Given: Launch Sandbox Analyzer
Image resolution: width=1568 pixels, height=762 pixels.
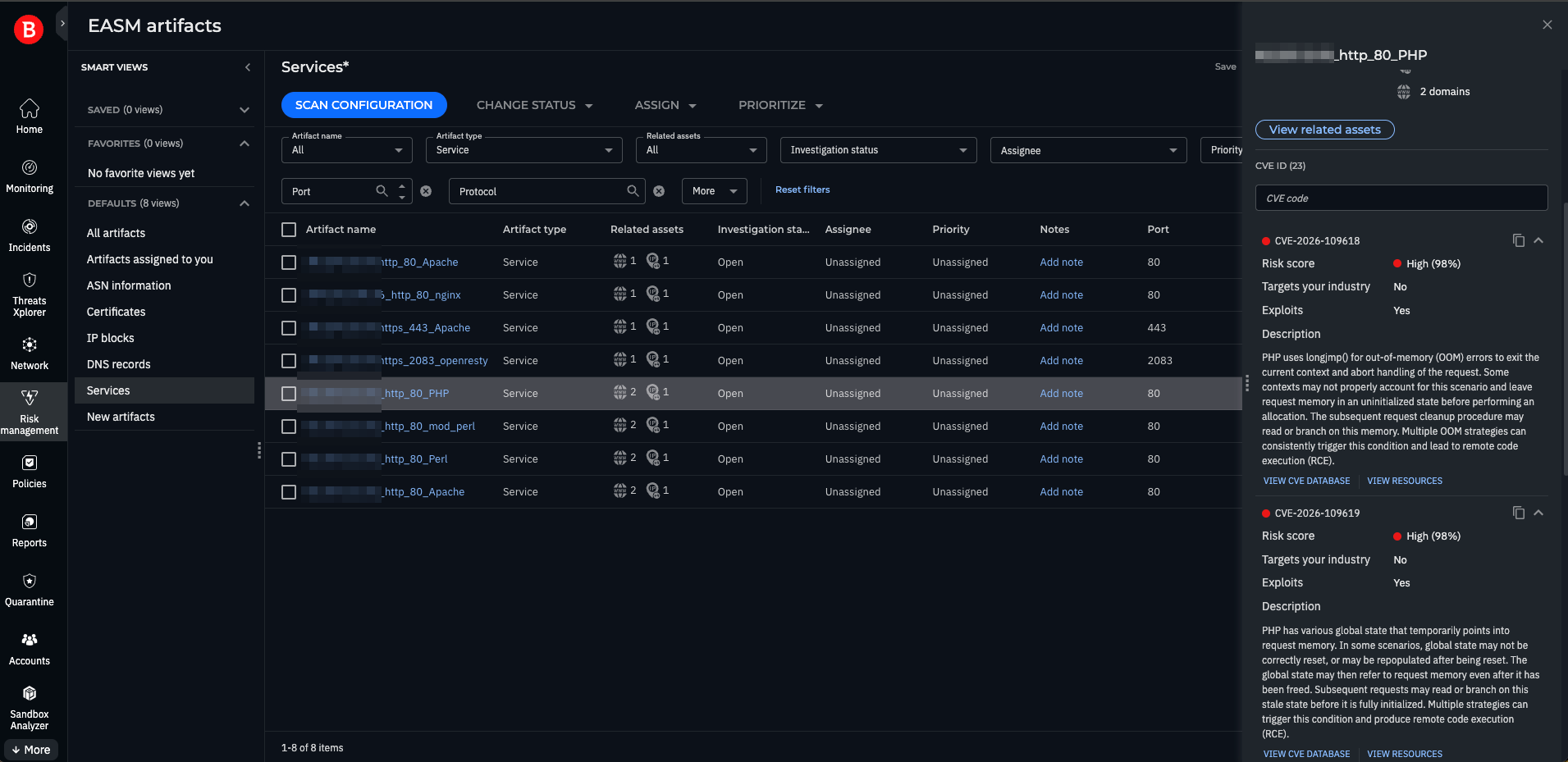Looking at the screenshot, I should point(30,708).
